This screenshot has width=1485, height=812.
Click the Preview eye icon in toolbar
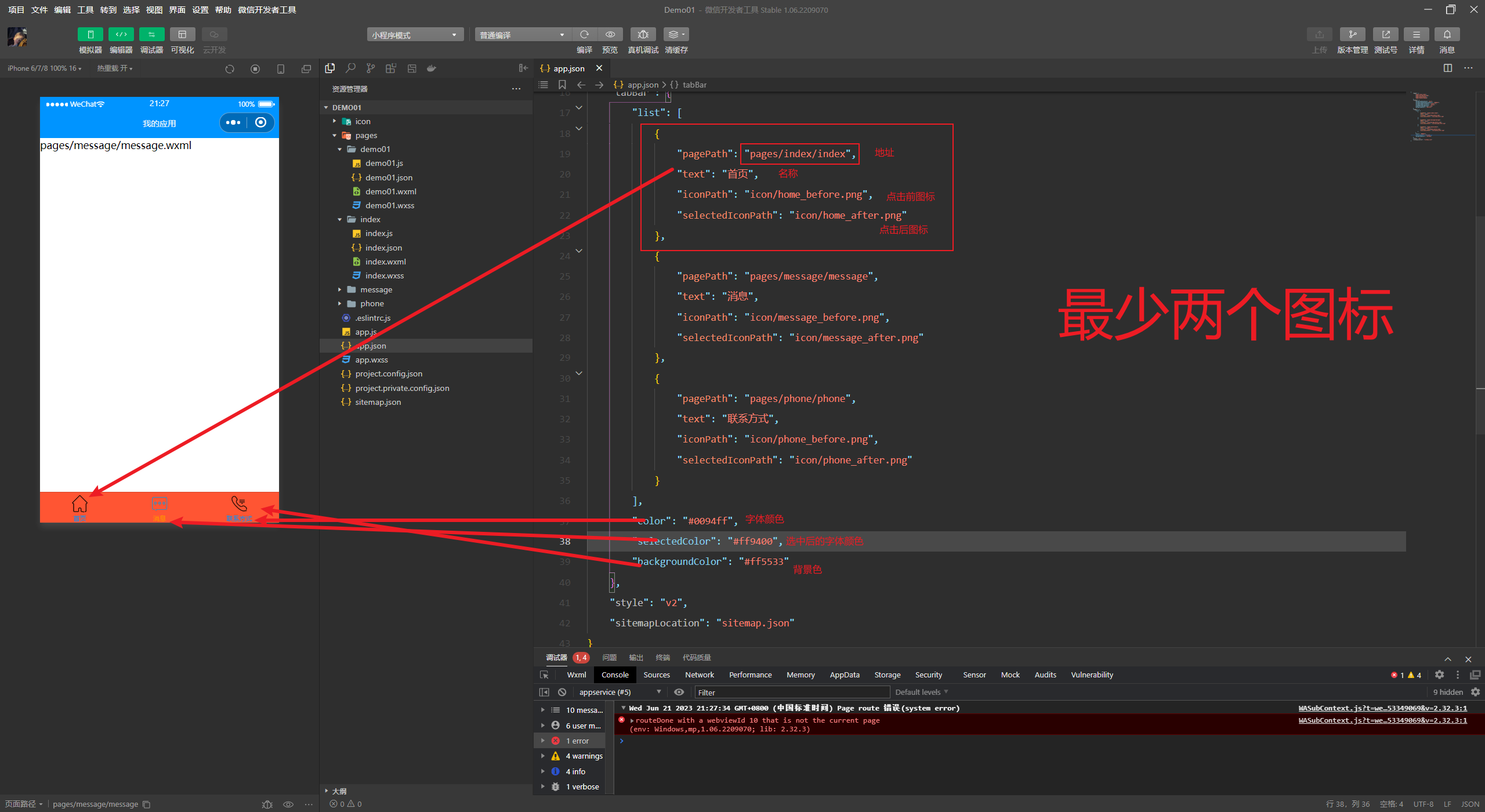pyautogui.click(x=610, y=35)
